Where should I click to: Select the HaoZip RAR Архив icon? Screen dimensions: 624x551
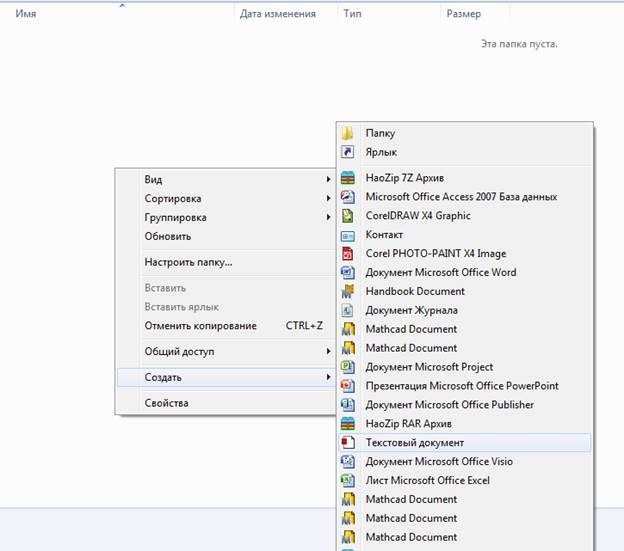tap(348, 424)
